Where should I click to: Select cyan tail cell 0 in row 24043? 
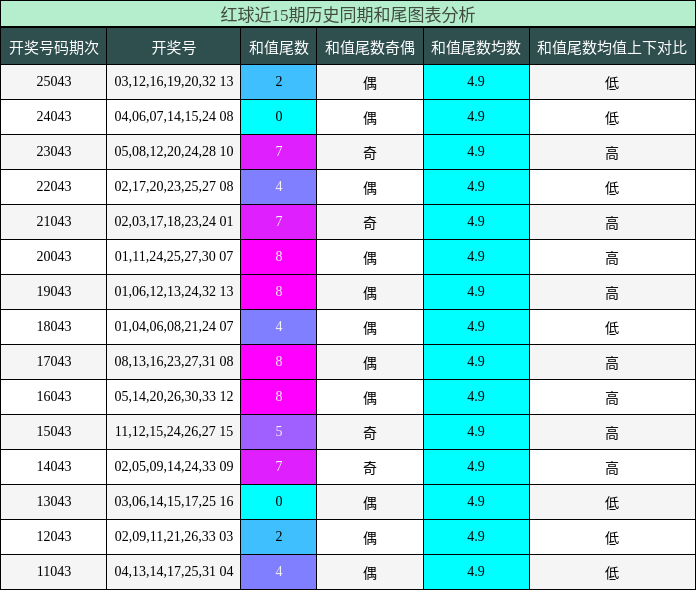278,117
